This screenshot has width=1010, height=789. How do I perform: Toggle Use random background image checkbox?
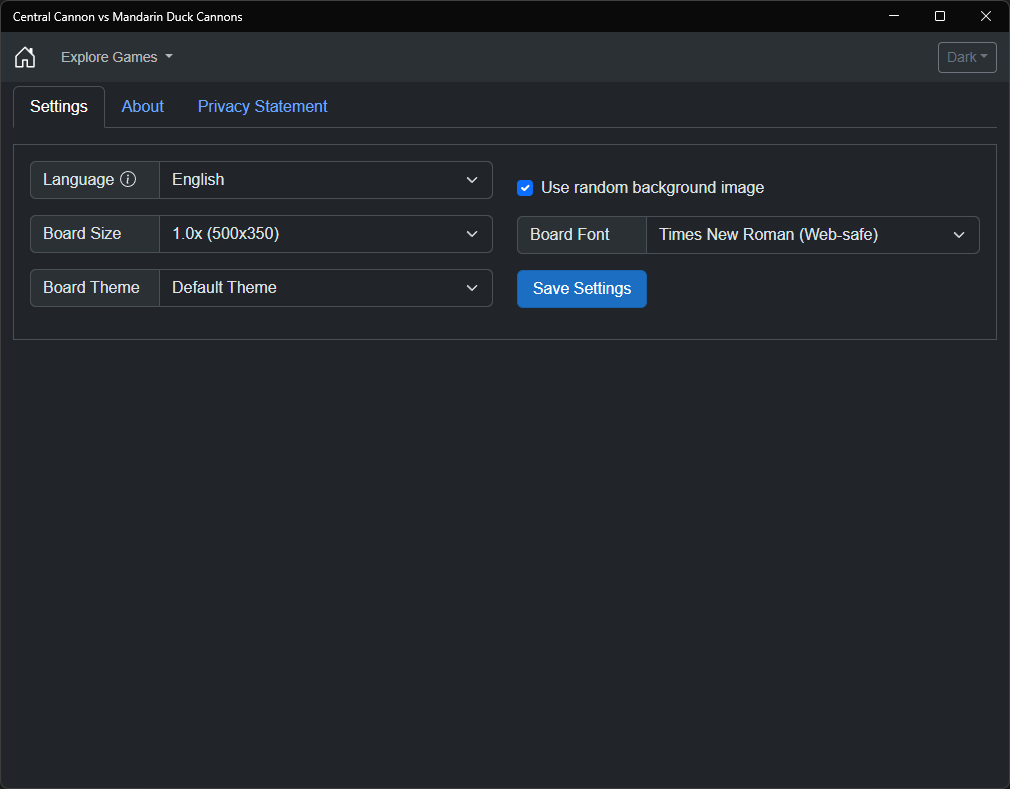[525, 188]
